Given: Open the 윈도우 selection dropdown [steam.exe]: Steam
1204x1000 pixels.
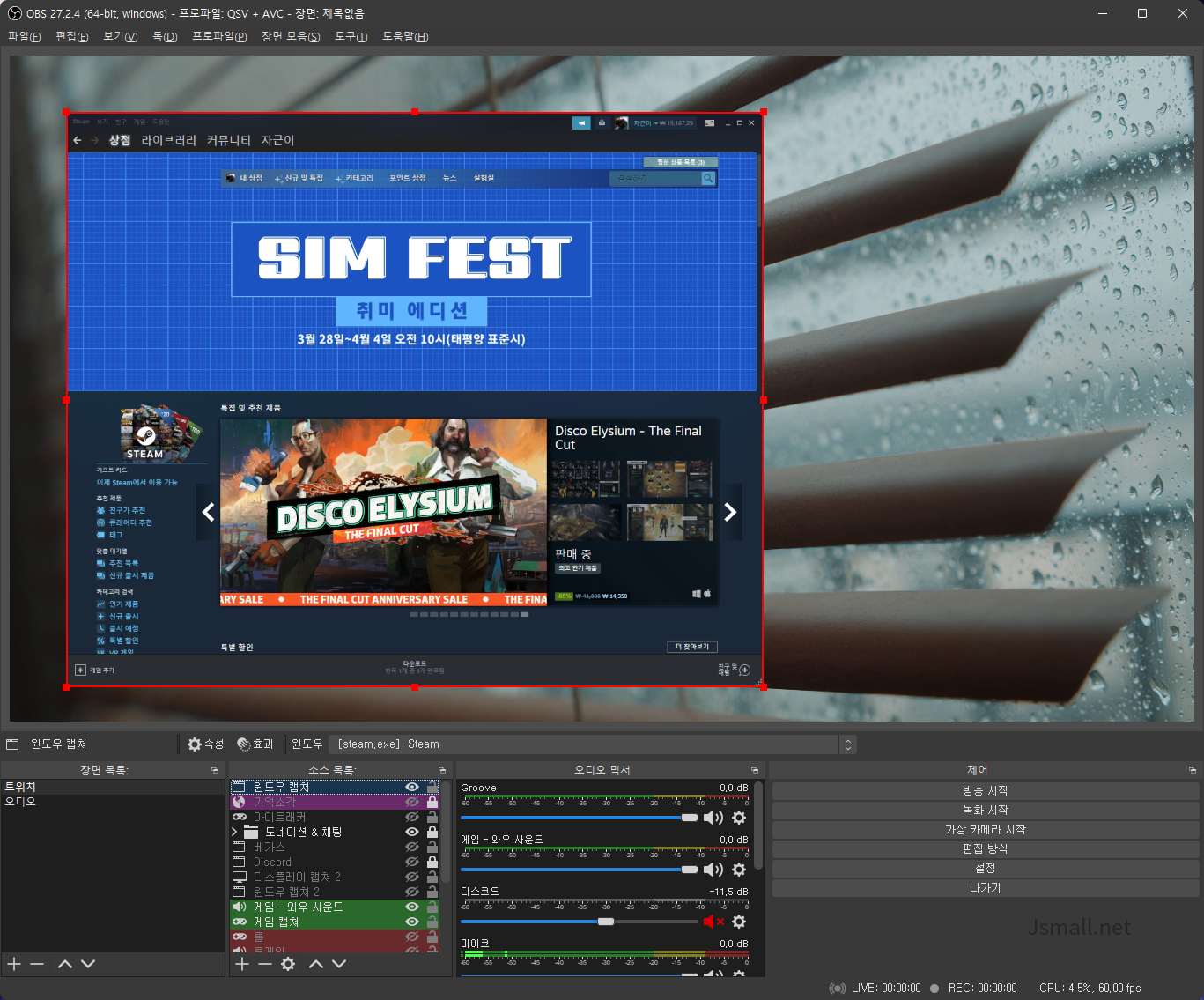Looking at the screenshot, I should point(593,744).
